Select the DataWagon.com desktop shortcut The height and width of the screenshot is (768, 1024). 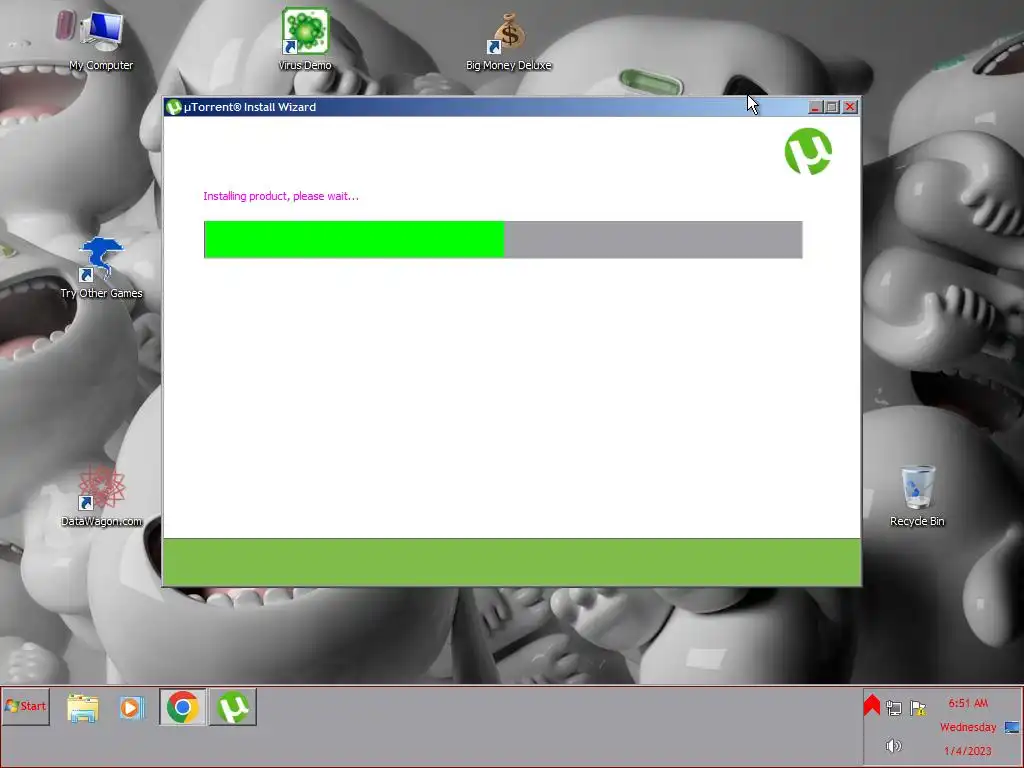pyautogui.click(x=101, y=496)
